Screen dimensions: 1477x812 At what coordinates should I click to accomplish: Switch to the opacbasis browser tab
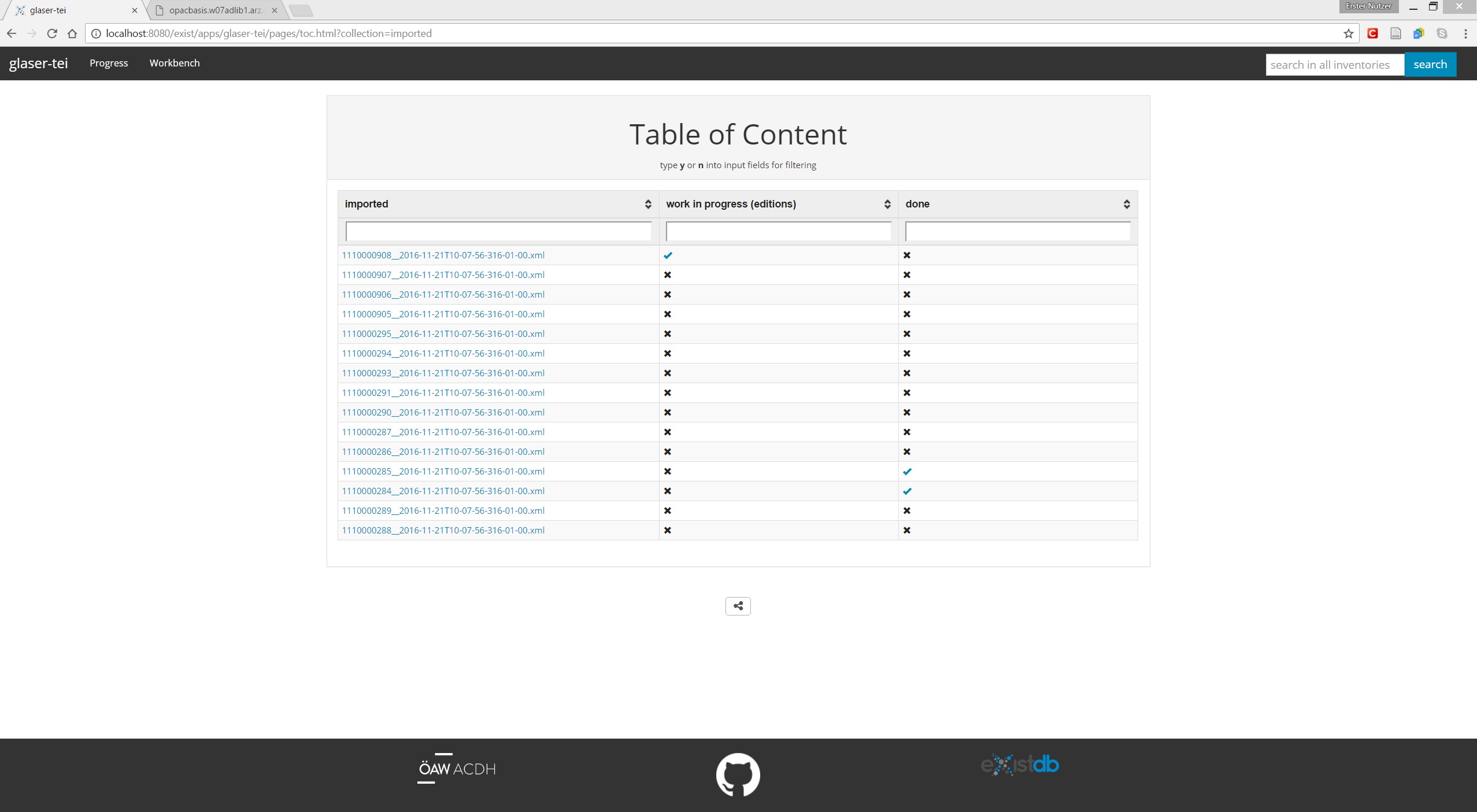click(215, 10)
